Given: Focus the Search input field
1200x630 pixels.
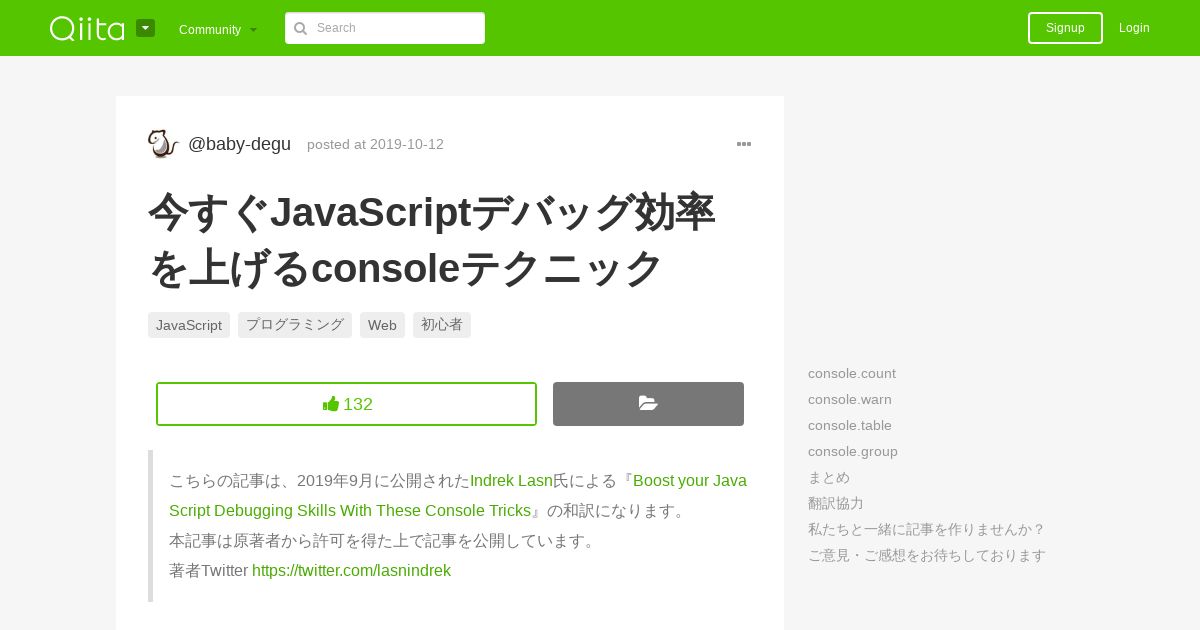Looking at the screenshot, I should (x=385, y=28).
